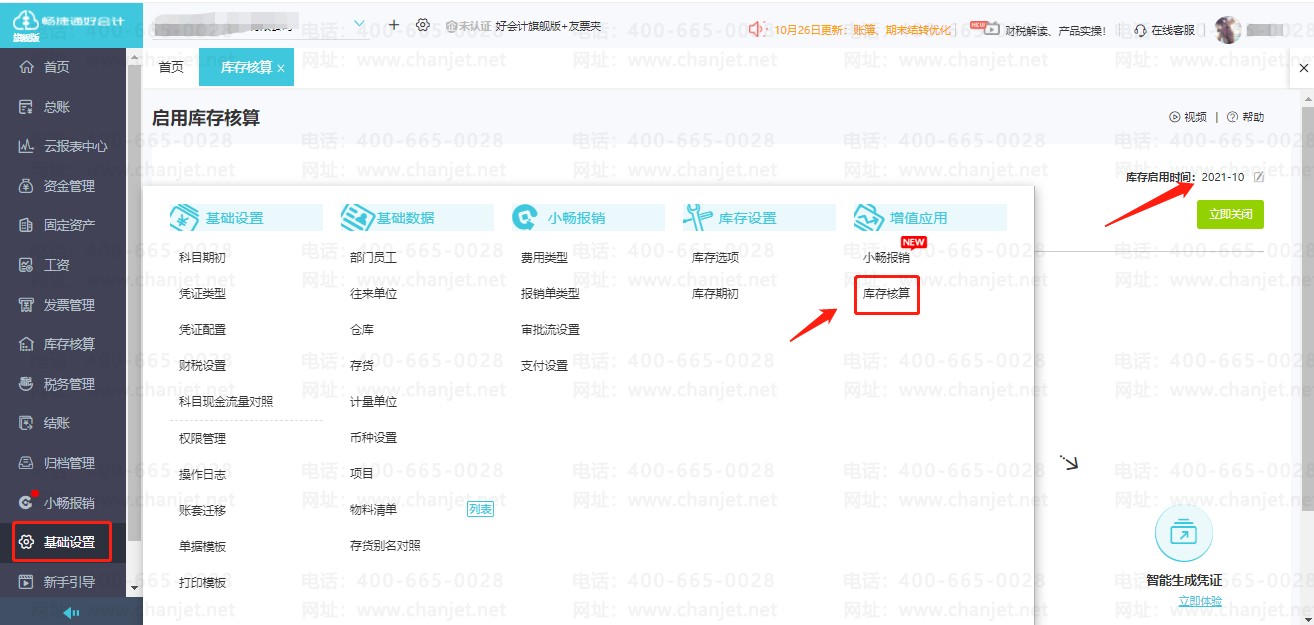
Task: Open 帮助 help icon
Action: click(1232, 117)
